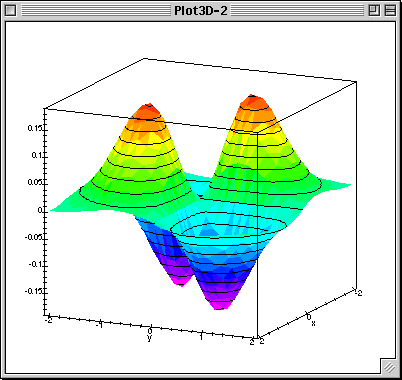Image resolution: width=402 pixels, height=380 pixels.
Task: Collapse window using the windowshade box
Action: [x=390, y=11]
